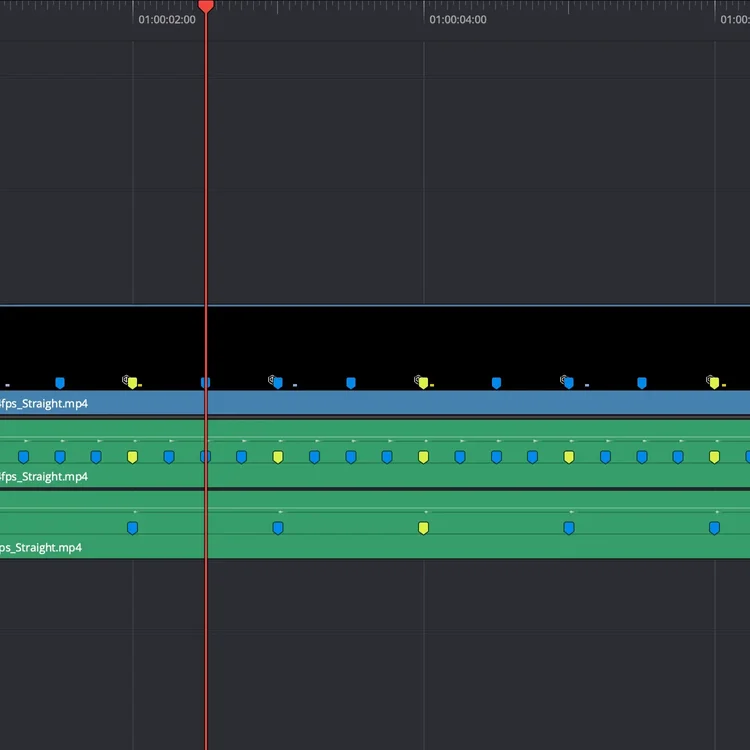Select the blue video clip fps_Straight.mp4 title bar
The width and height of the screenshot is (750, 750).
375,403
